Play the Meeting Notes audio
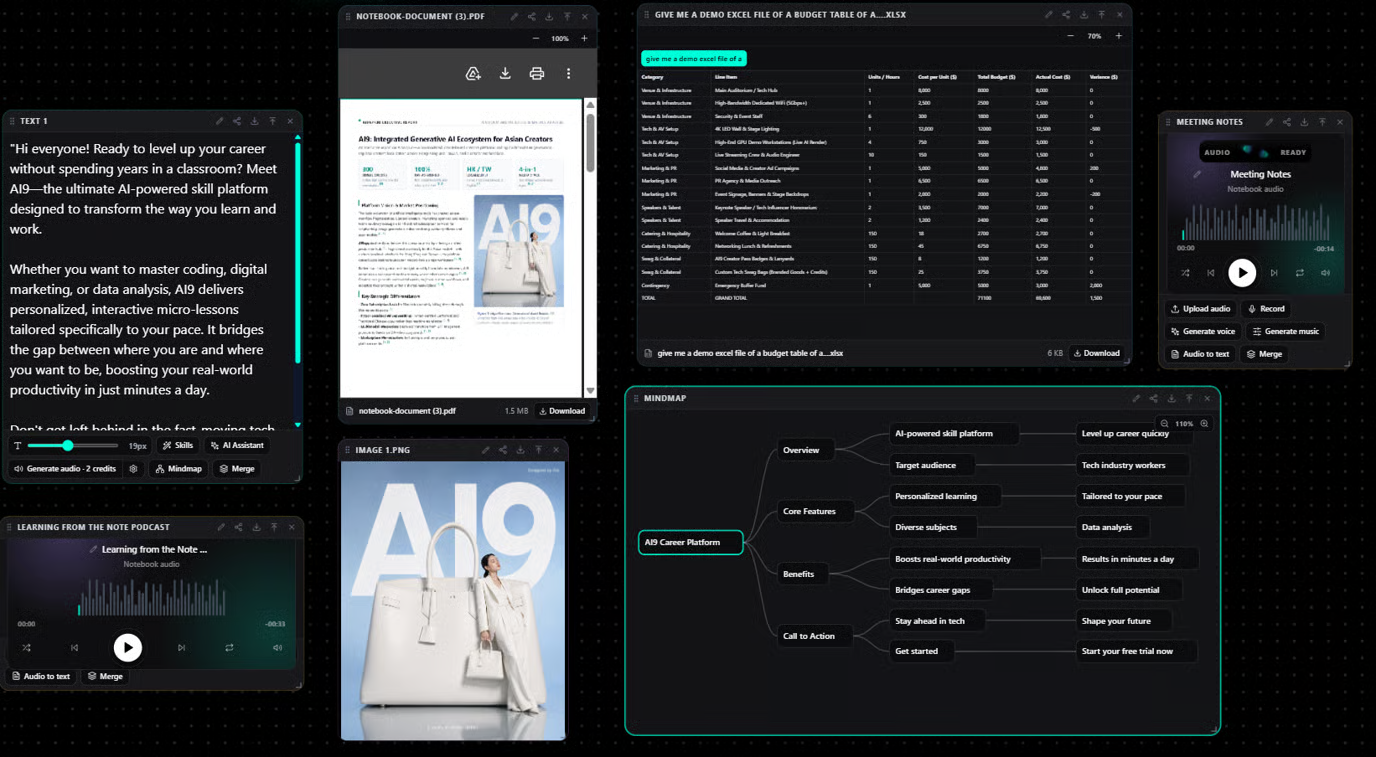This screenshot has height=757, width=1376. [1242, 273]
